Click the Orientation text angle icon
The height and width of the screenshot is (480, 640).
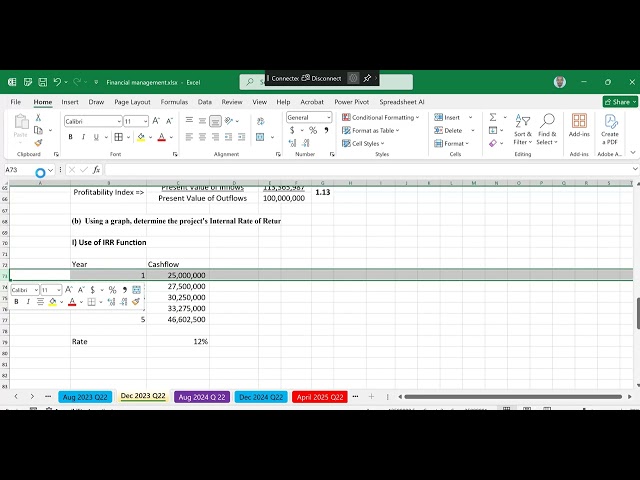[x=229, y=121]
